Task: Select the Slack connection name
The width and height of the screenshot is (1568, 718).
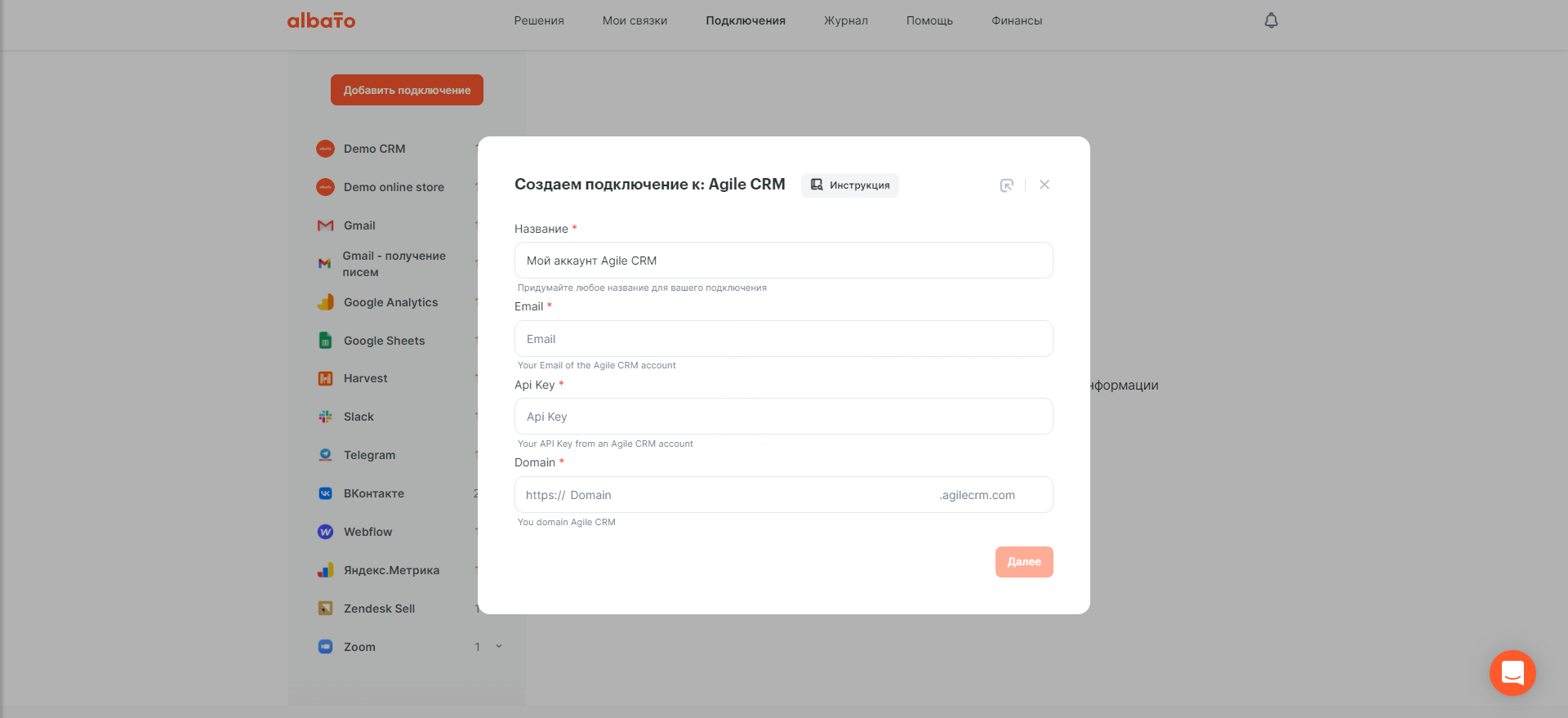Action: click(x=359, y=417)
